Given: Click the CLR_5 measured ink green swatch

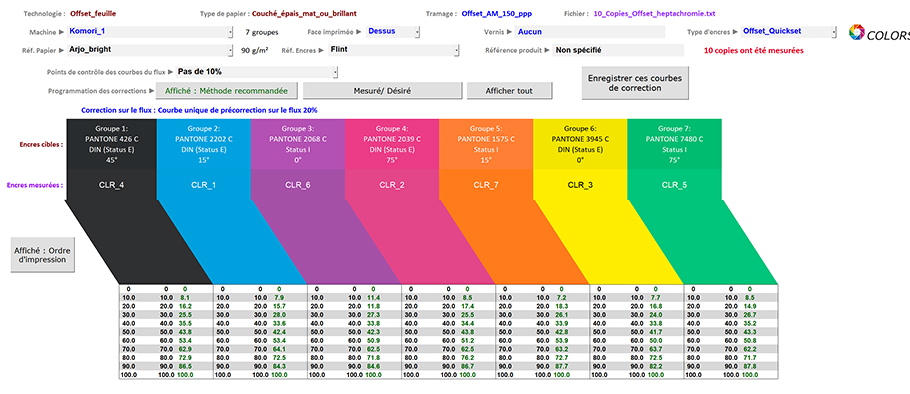Looking at the screenshot, I should (x=674, y=185).
